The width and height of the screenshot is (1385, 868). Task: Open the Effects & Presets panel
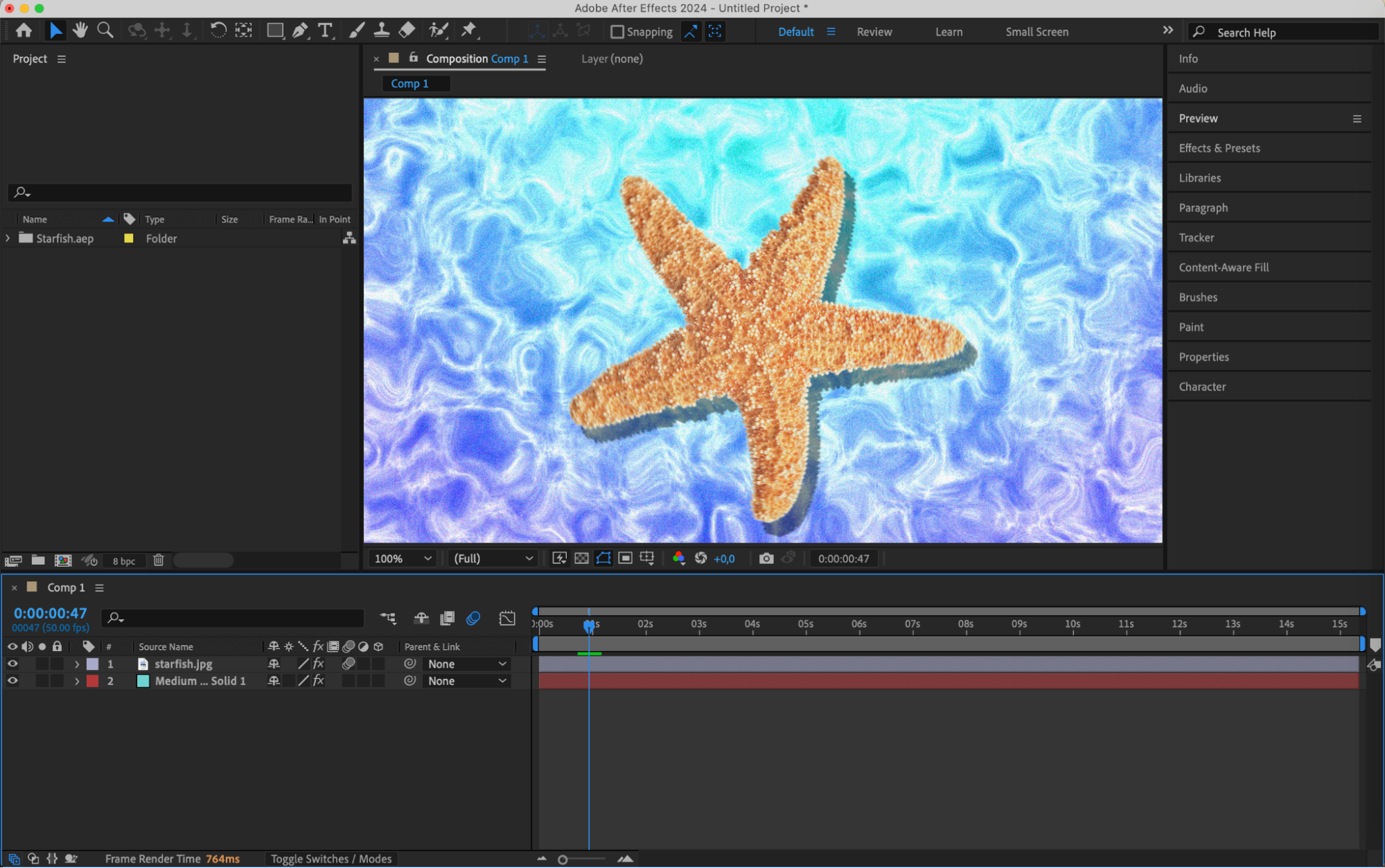point(1219,148)
